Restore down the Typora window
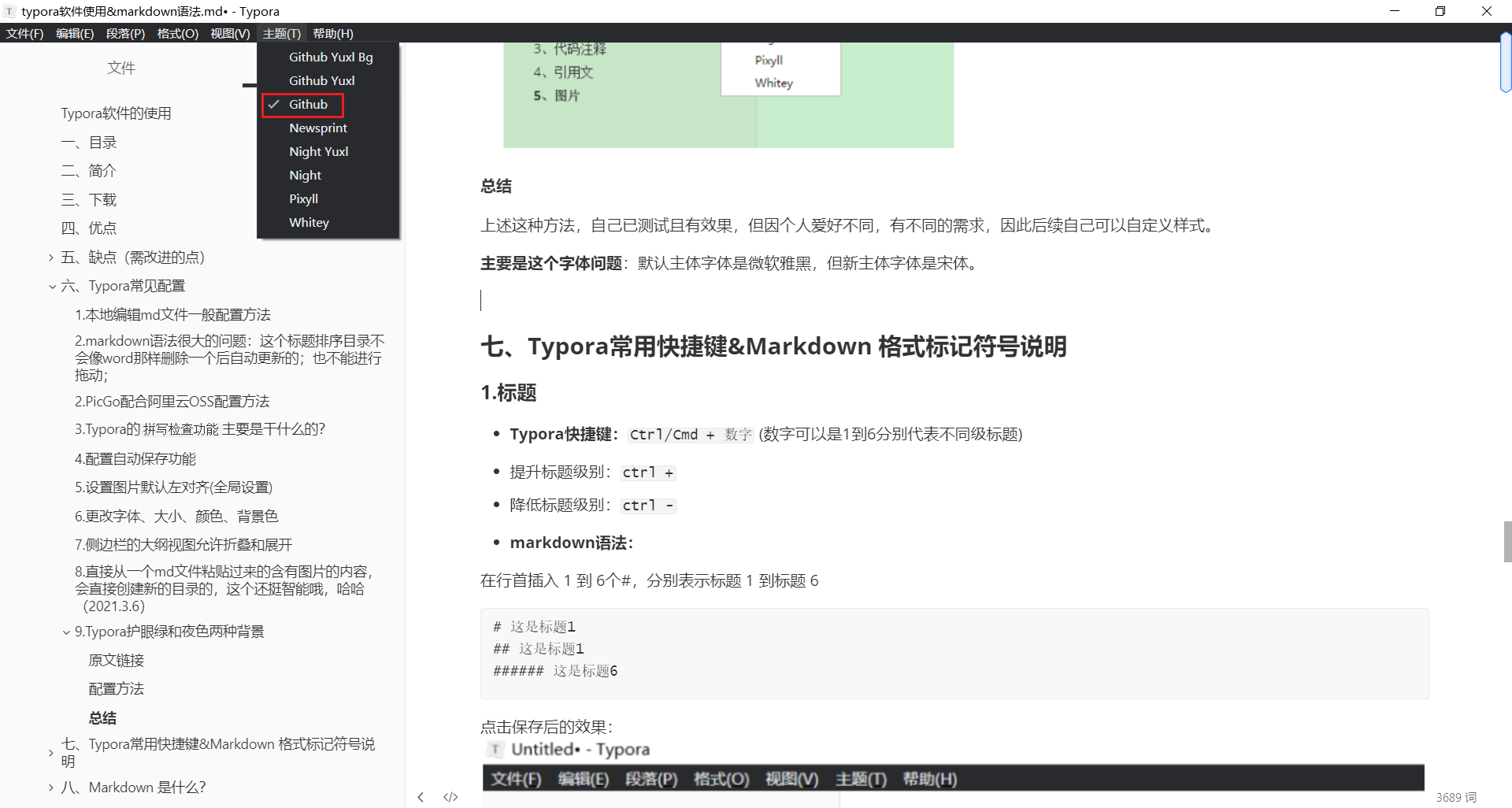Screen dimensions: 1512x808 pos(1440,11)
